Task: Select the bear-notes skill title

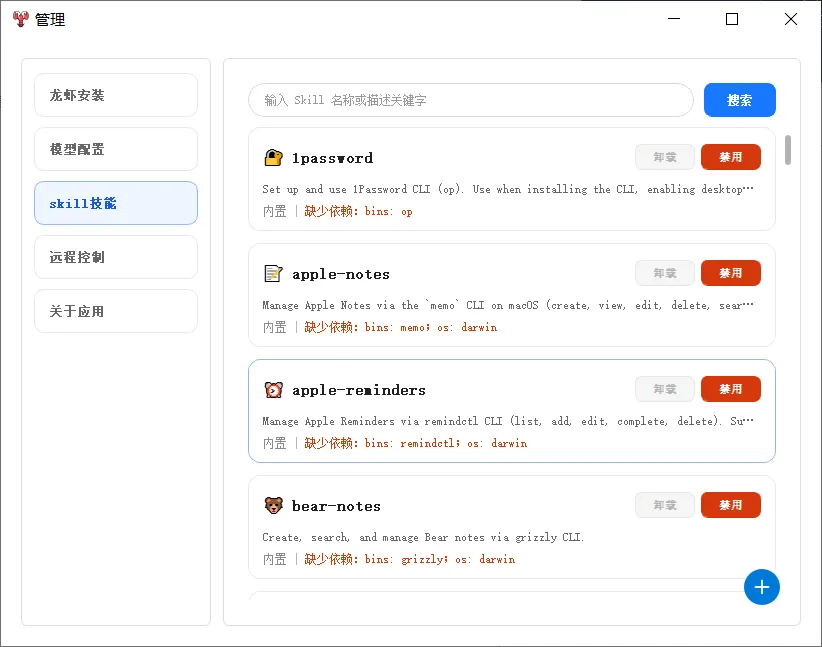Action: point(336,506)
